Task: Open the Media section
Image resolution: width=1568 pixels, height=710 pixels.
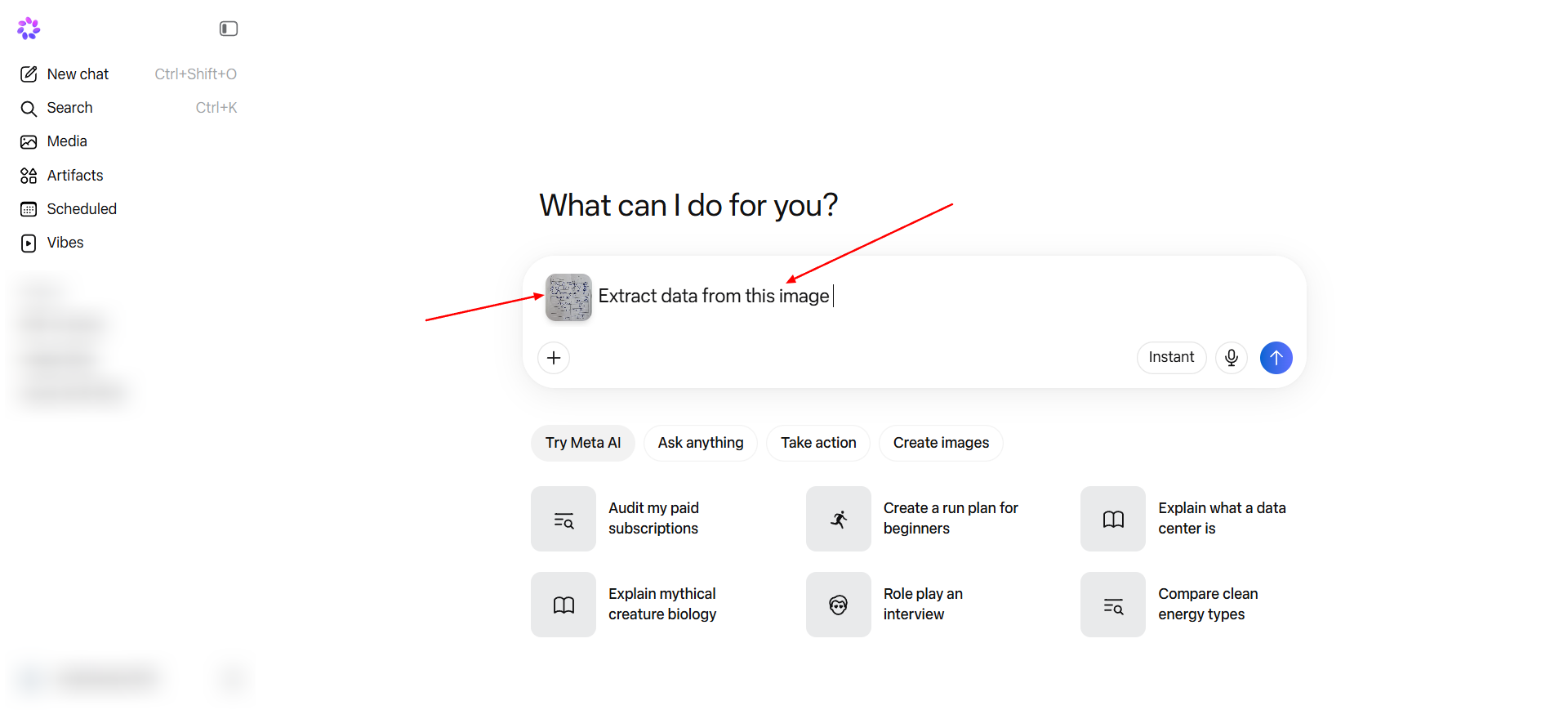Action: click(x=128, y=141)
